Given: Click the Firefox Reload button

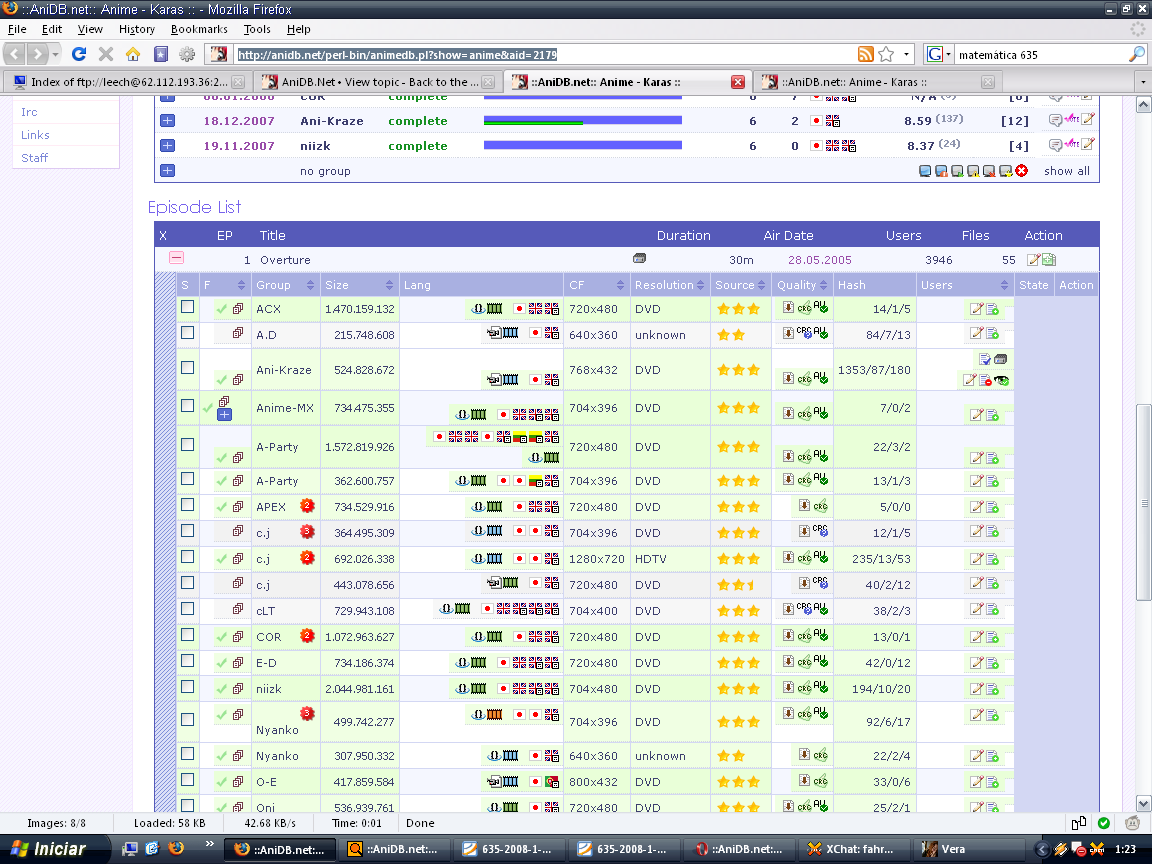Looking at the screenshot, I should pos(79,54).
